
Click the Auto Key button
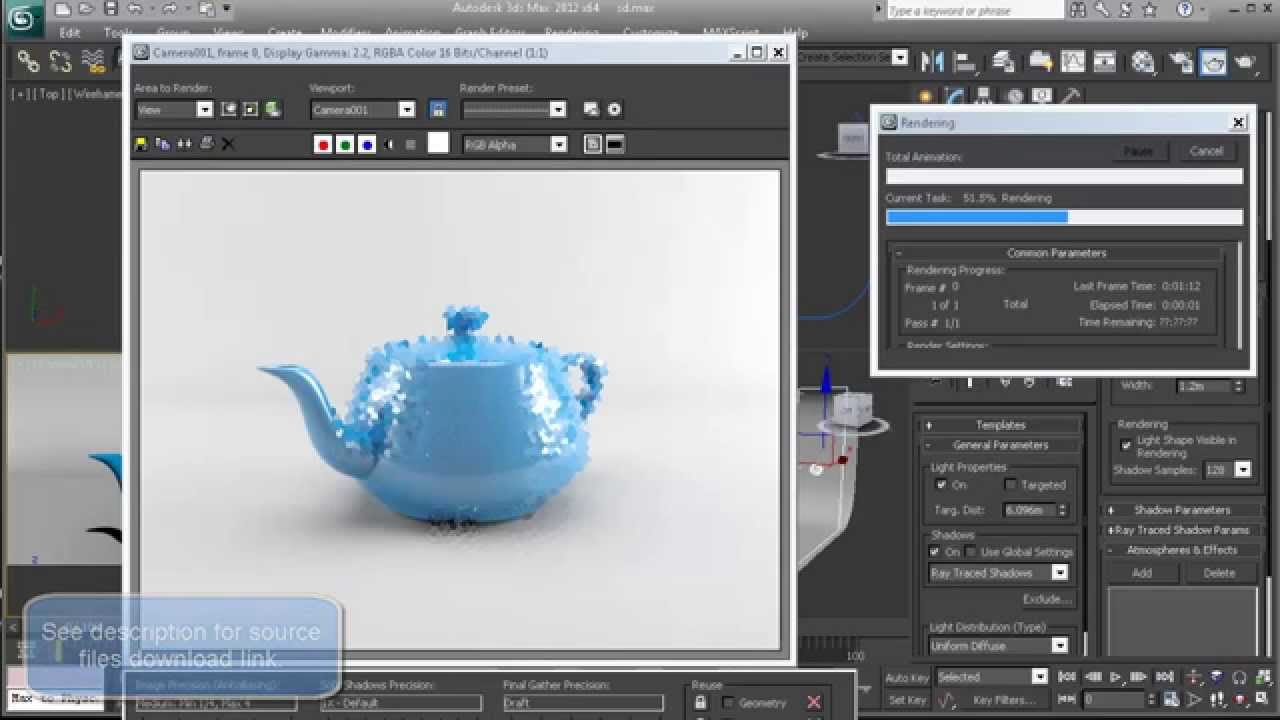pyautogui.click(x=907, y=677)
